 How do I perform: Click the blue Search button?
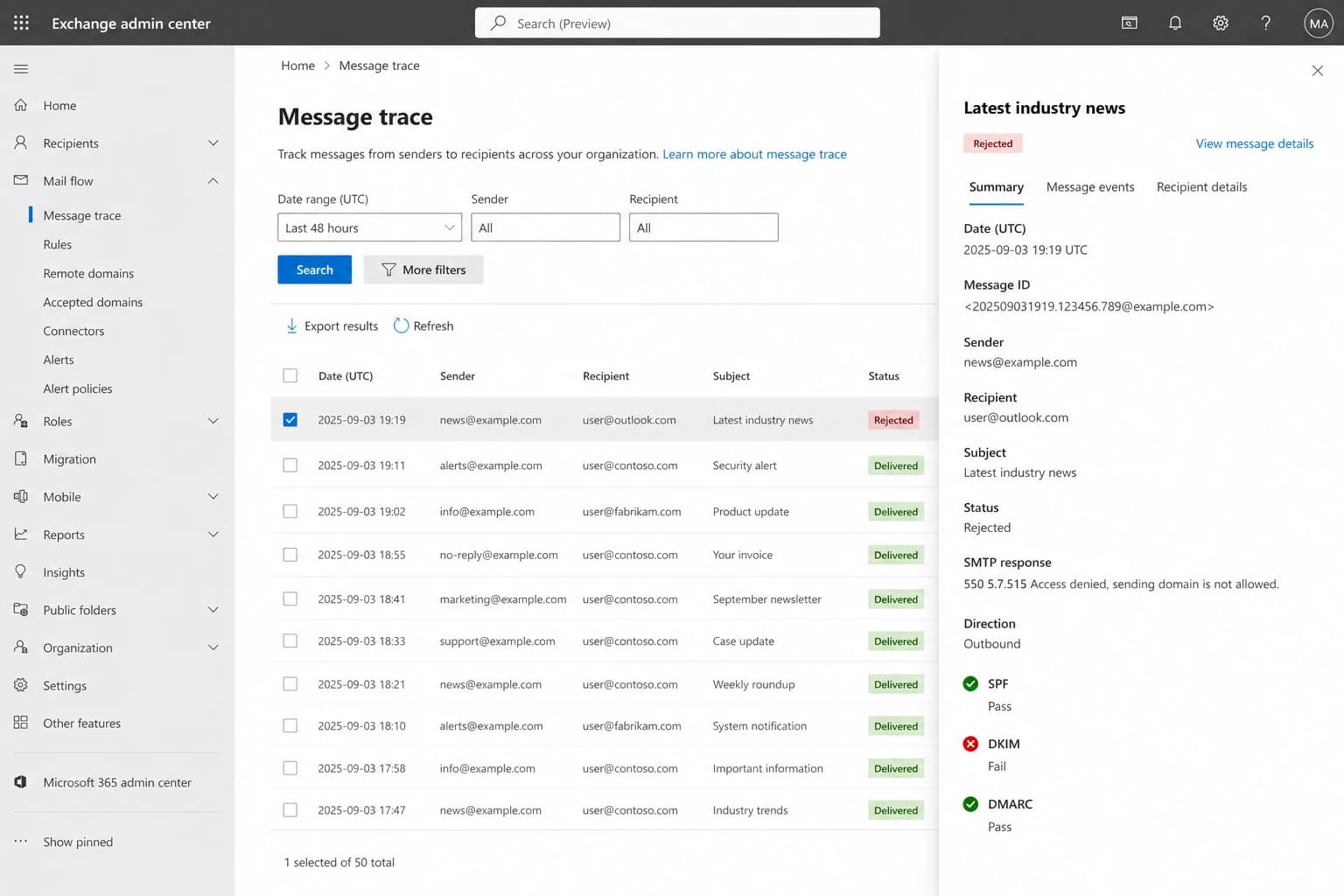point(314,269)
